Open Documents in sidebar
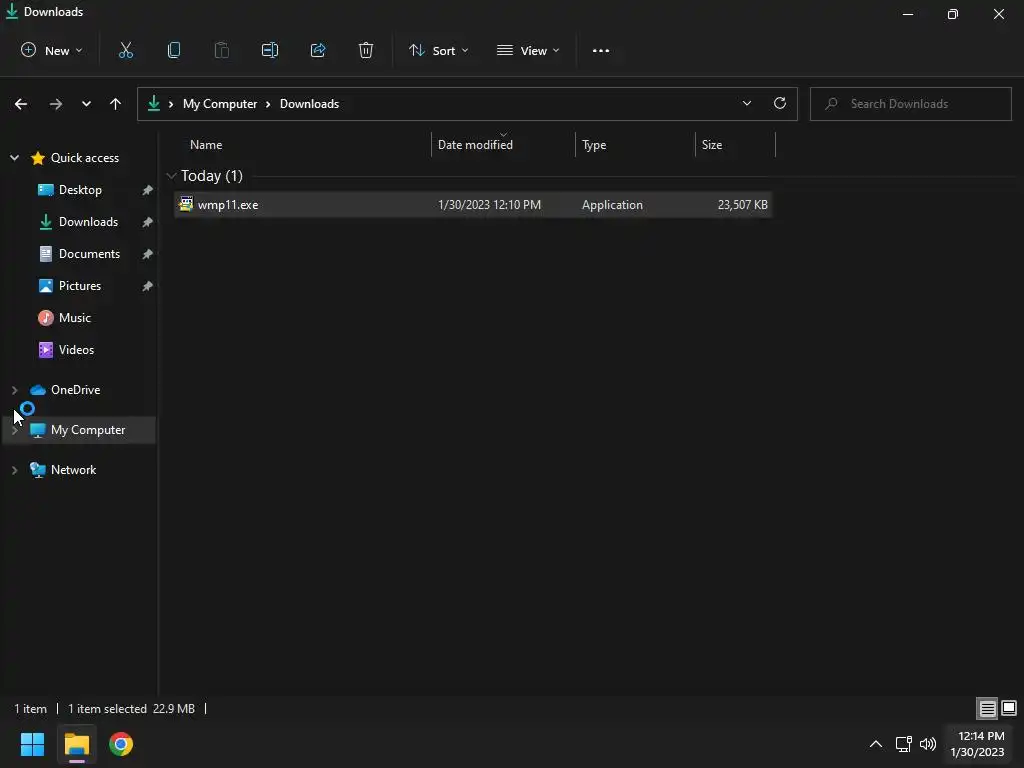 tap(89, 253)
